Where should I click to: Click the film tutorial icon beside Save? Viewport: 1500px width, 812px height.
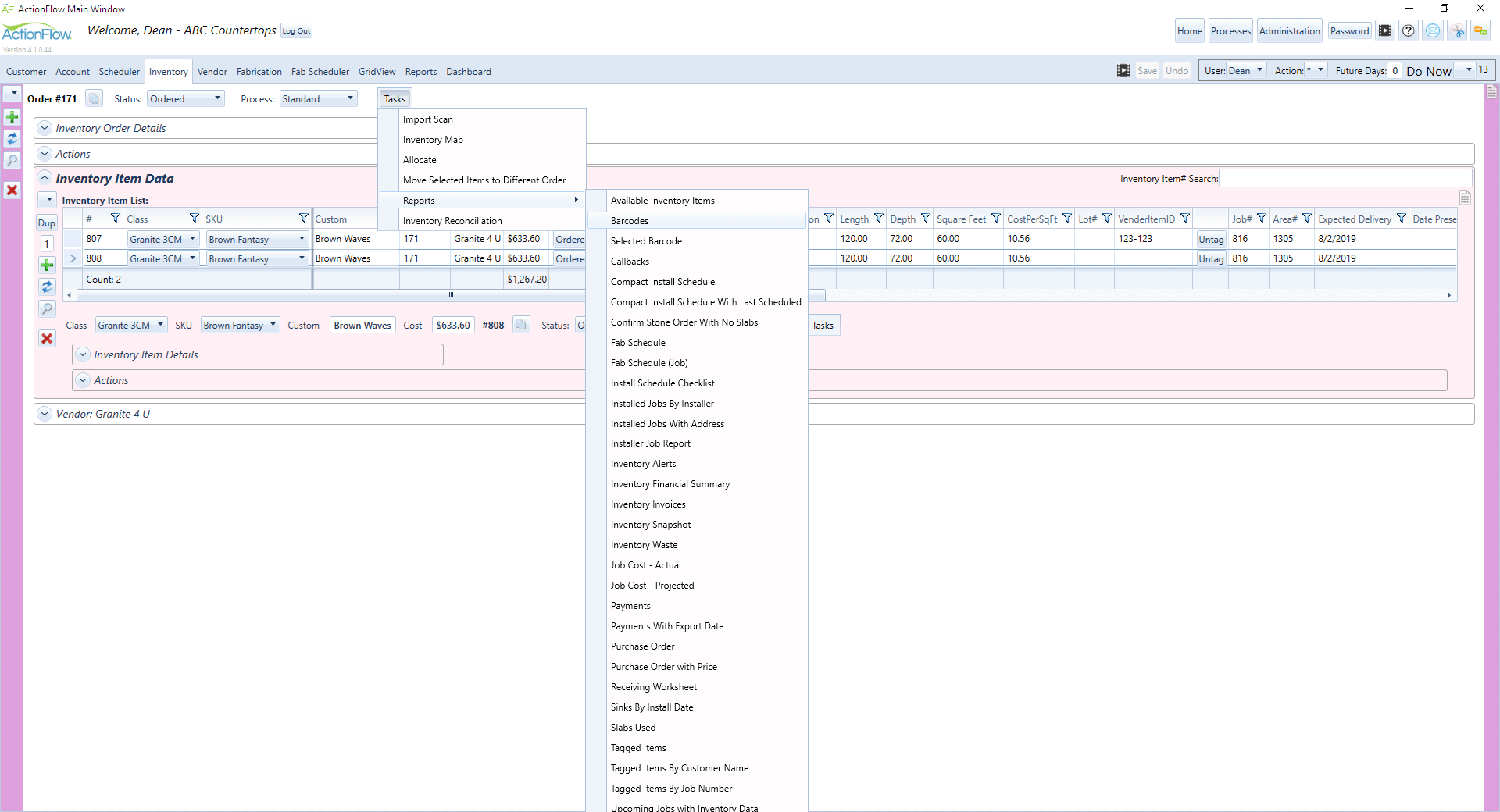coord(1123,69)
